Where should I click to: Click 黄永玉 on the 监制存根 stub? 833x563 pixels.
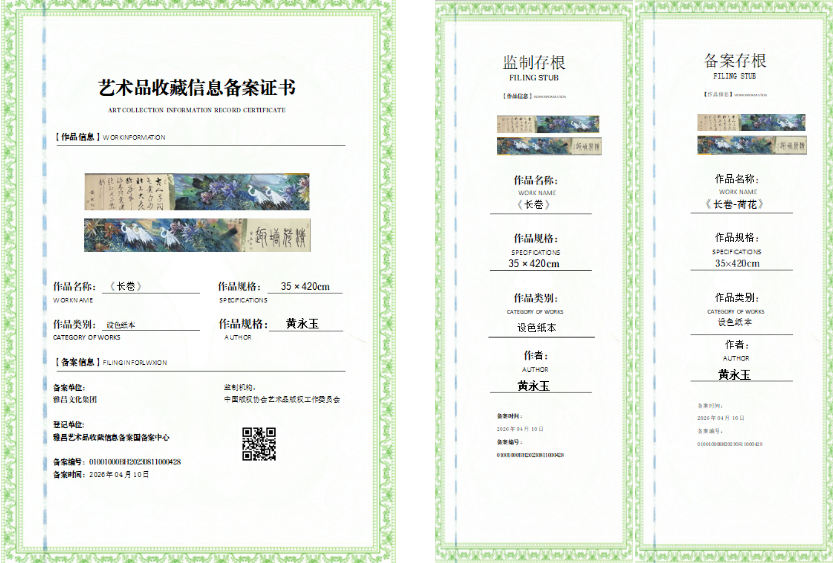533,386
